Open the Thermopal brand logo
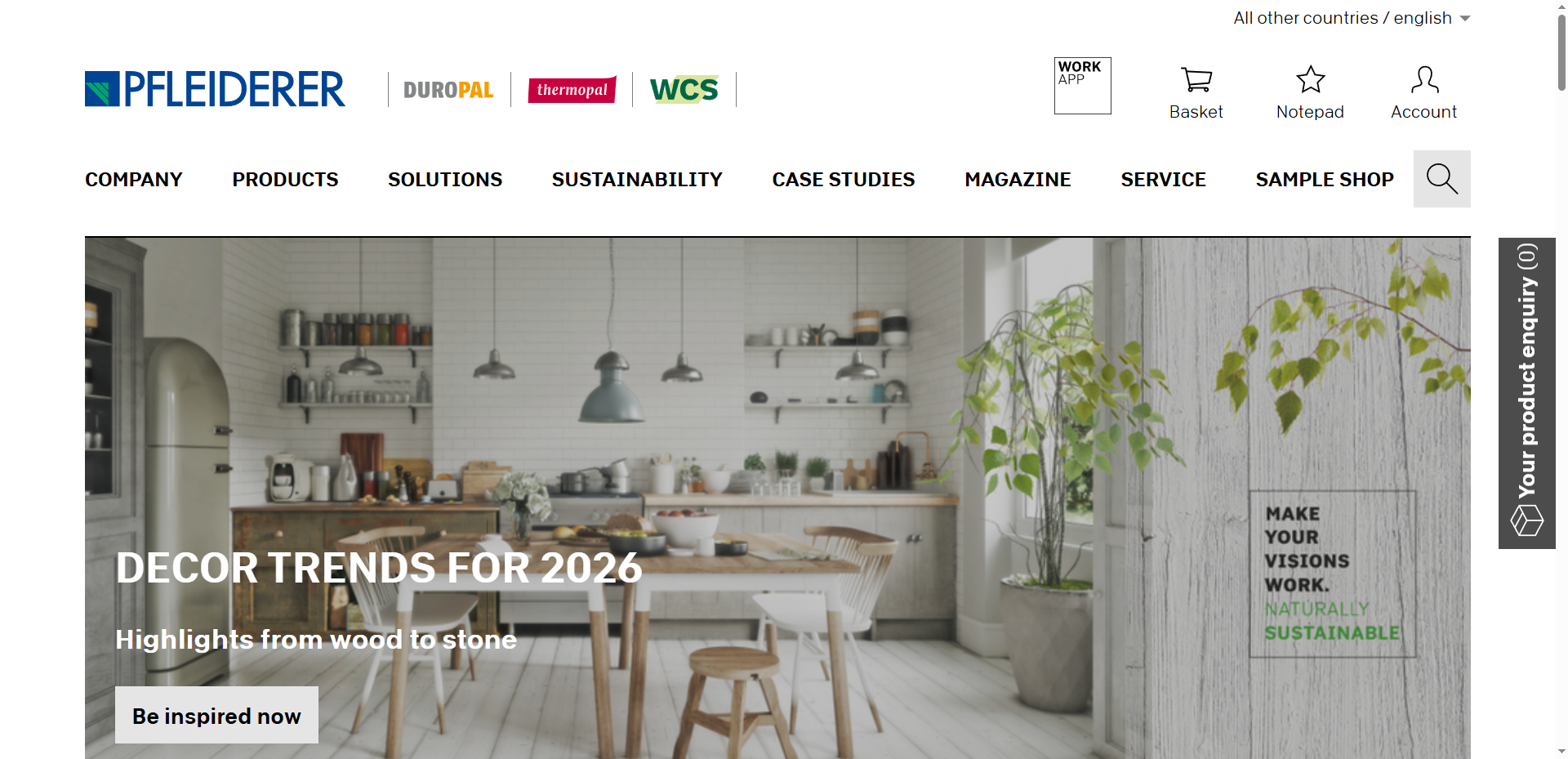Image resolution: width=1568 pixels, height=759 pixels. (572, 89)
